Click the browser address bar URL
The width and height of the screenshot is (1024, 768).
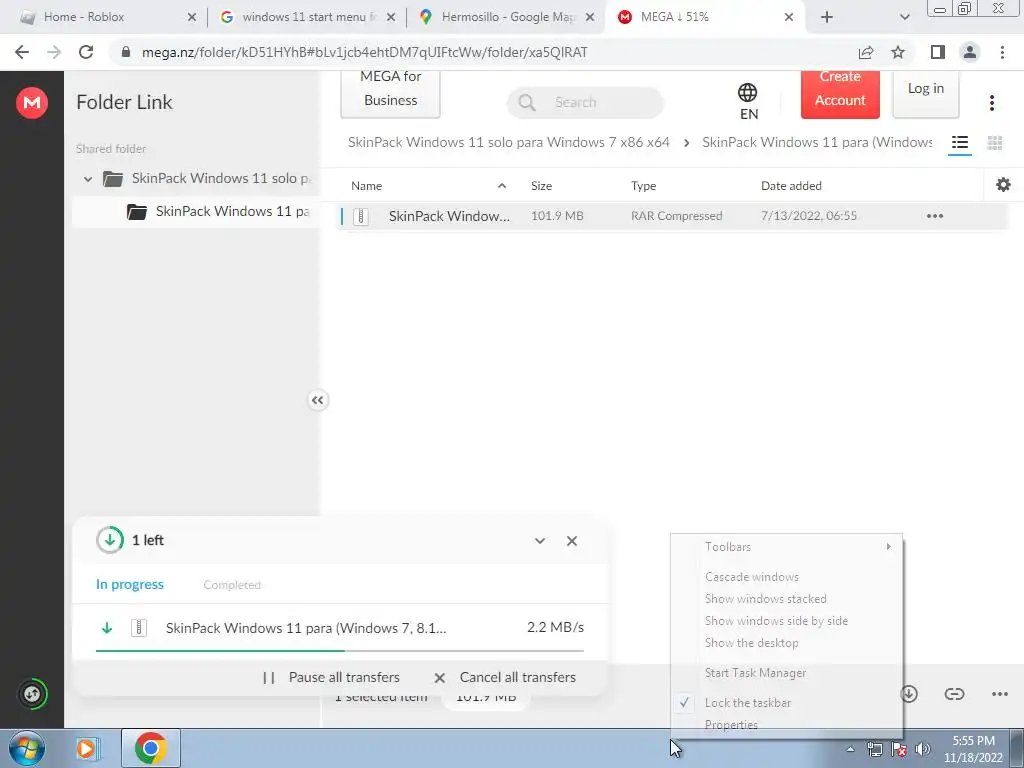tap(364, 52)
